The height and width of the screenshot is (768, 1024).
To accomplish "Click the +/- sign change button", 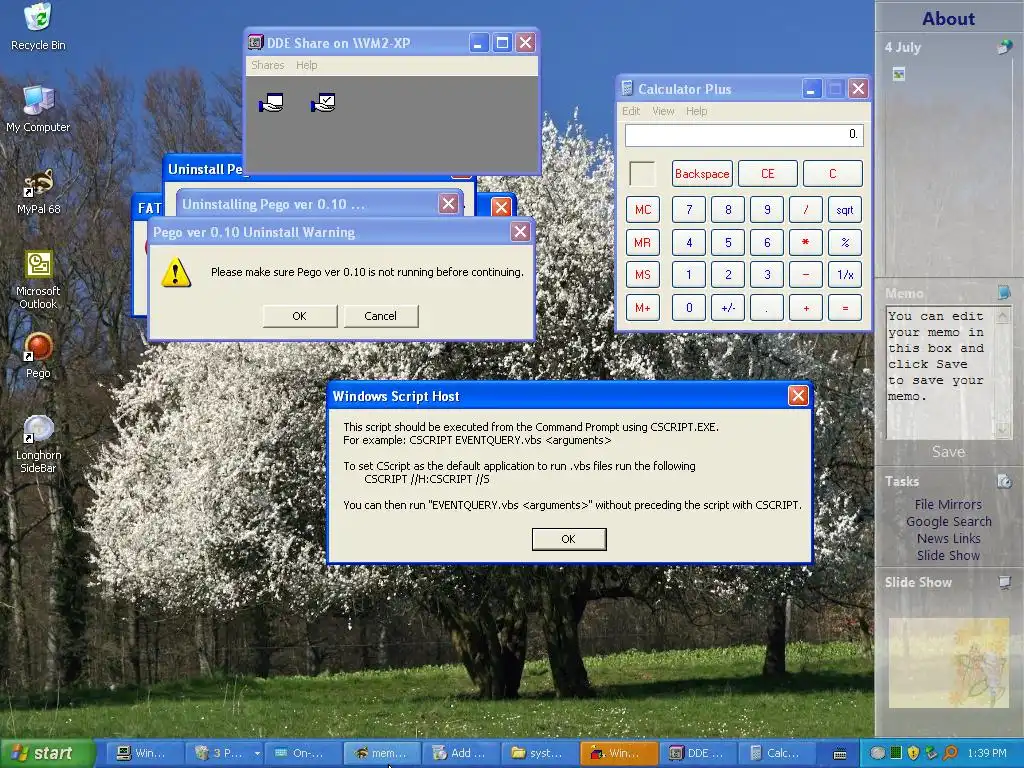I will click(728, 308).
